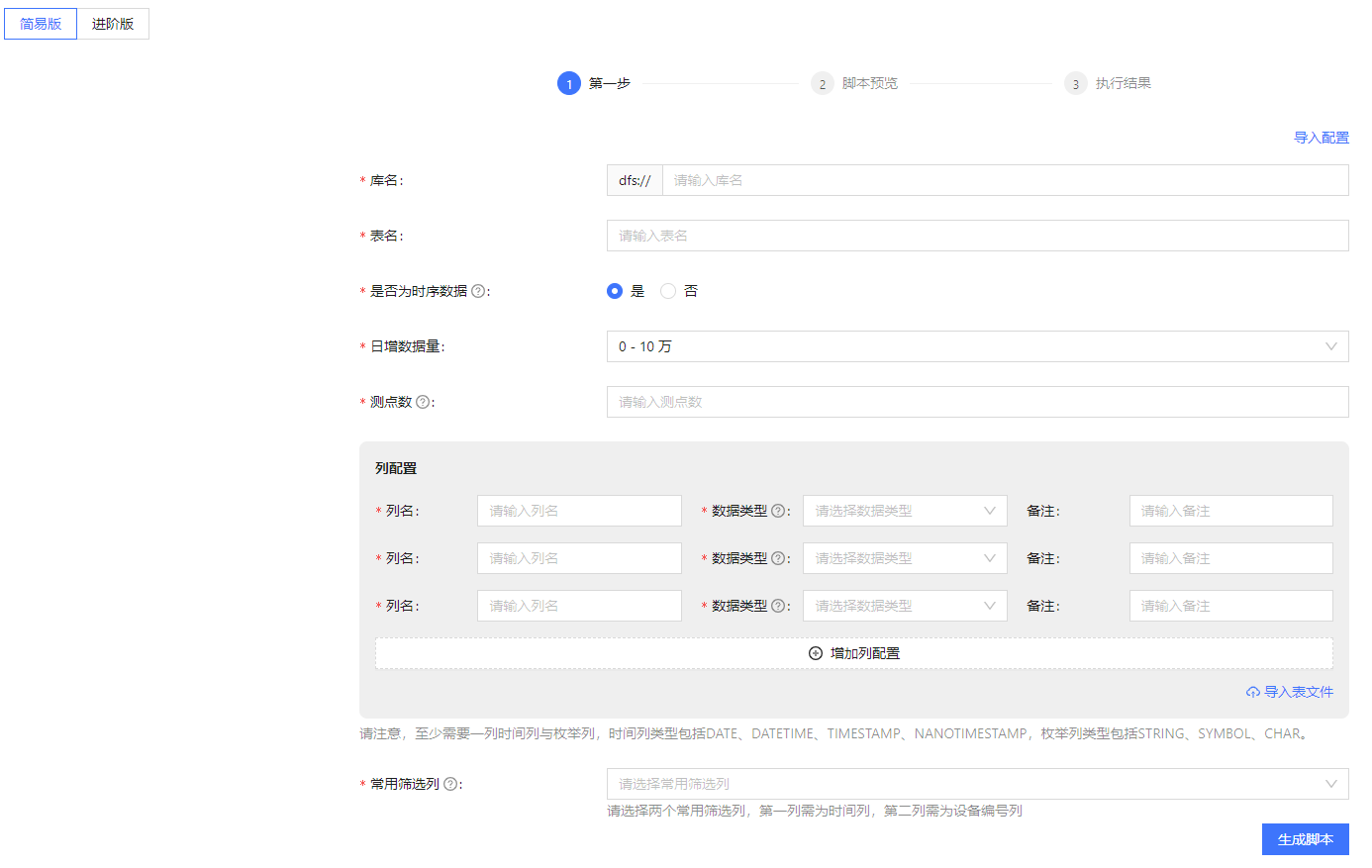1372x868 pixels.
Task: Focus second row 请输入列名 field
Action: coord(579,558)
